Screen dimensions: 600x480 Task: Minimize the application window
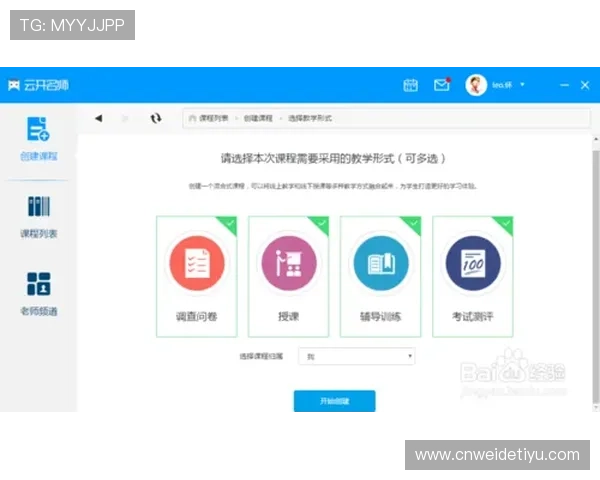(564, 85)
